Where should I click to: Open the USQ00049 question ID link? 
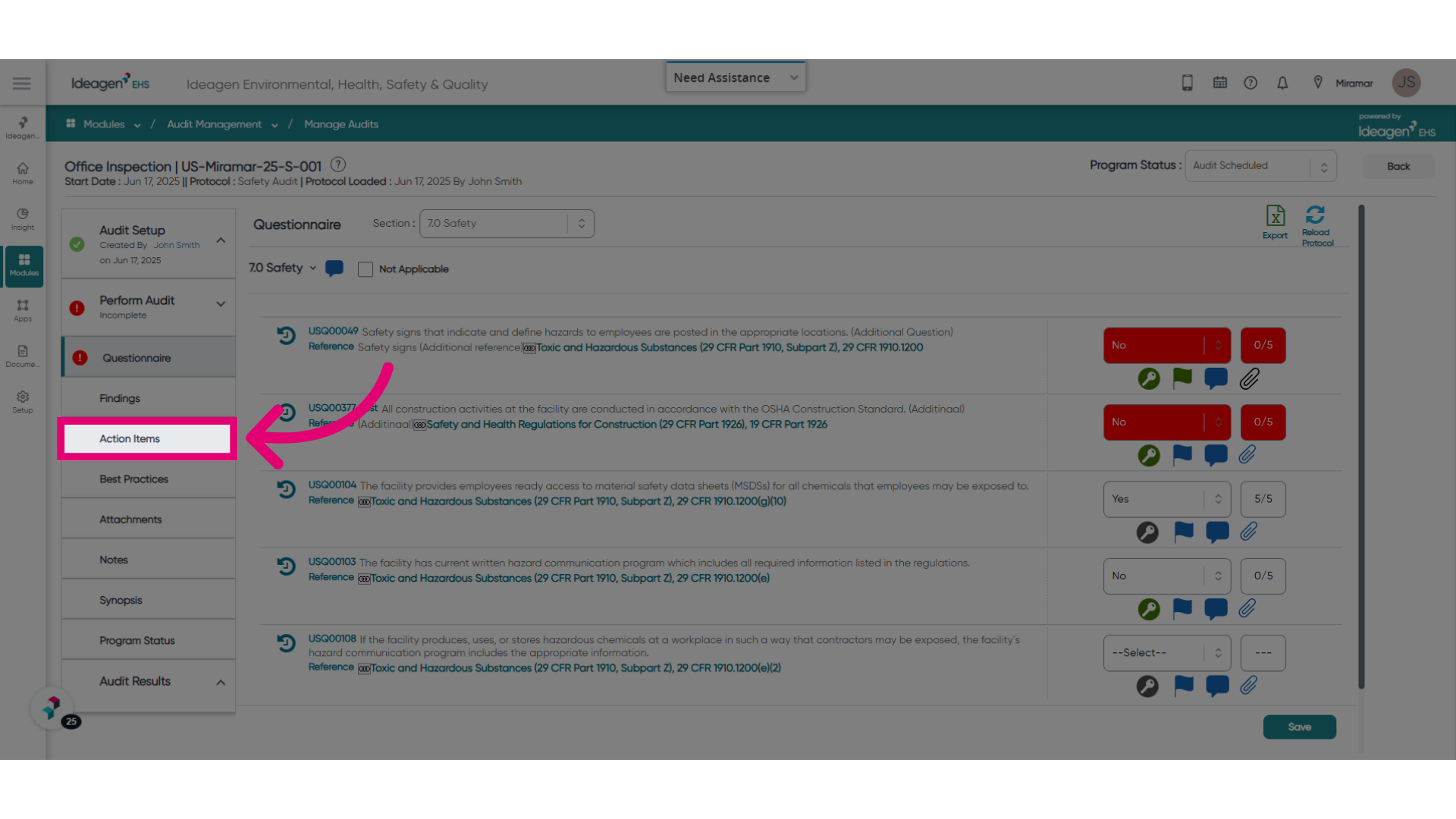[333, 331]
